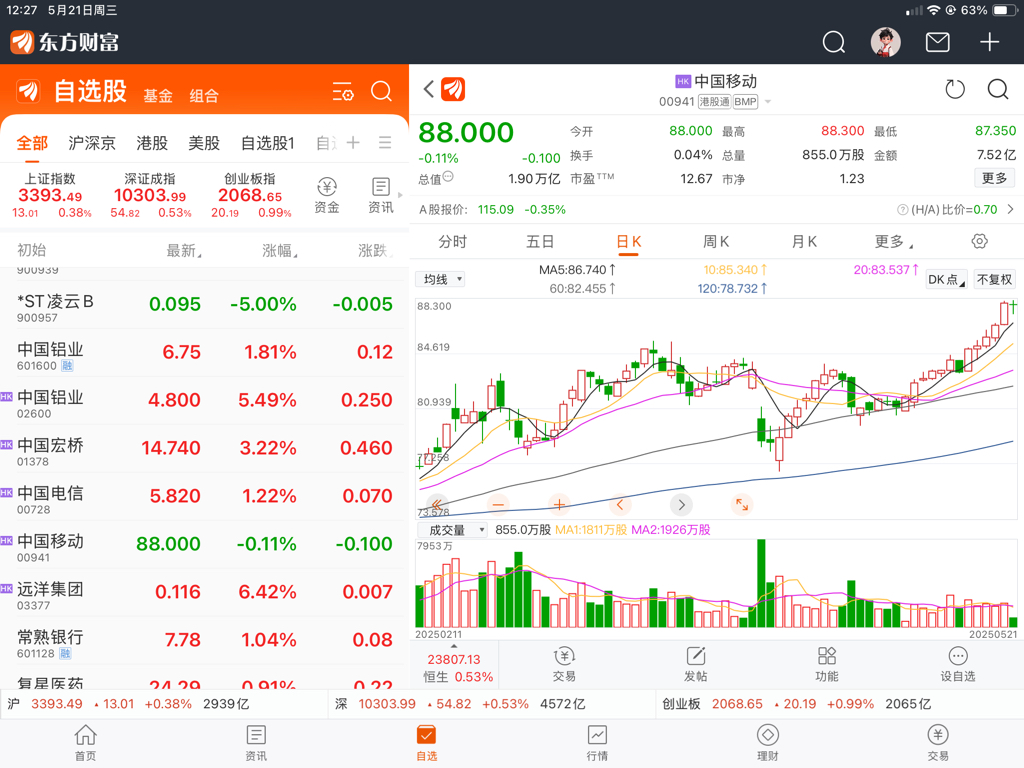Open the messages envelope icon
1024x768 pixels.
(x=938, y=42)
